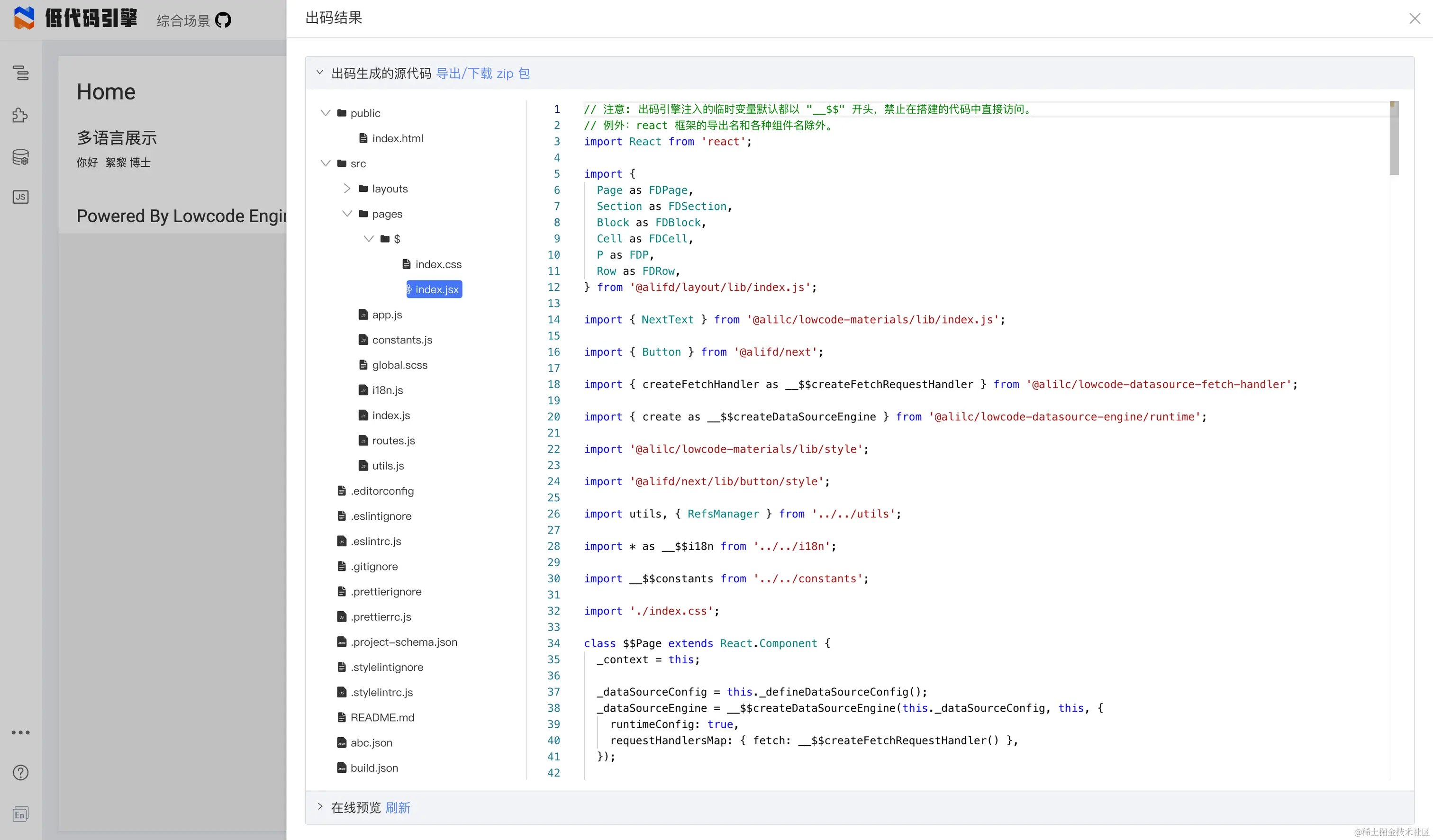Click the public folder label
1433x840 pixels.
coord(365,113)
